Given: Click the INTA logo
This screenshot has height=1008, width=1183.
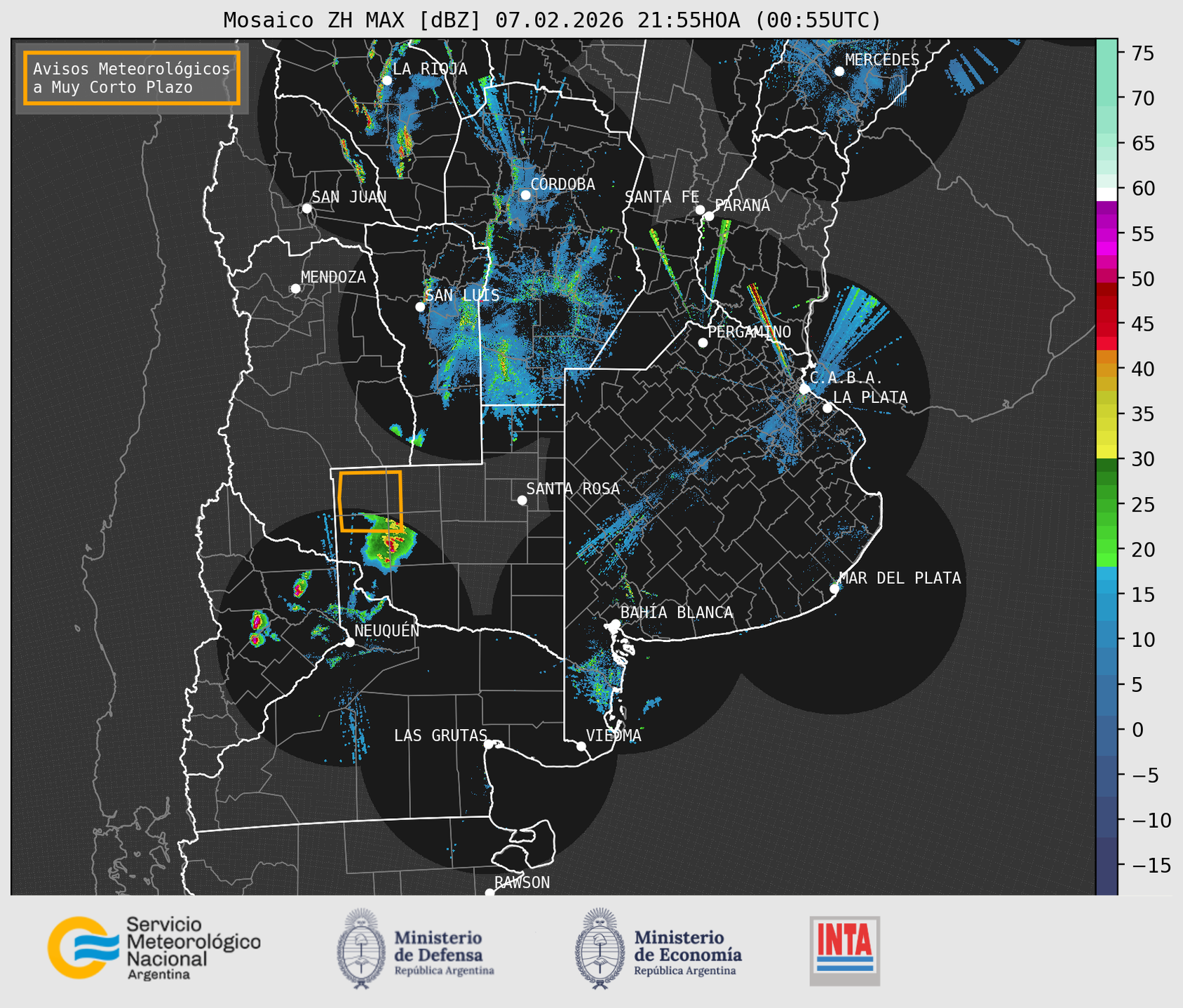Looking at the screenshot, I should point(844,951).
